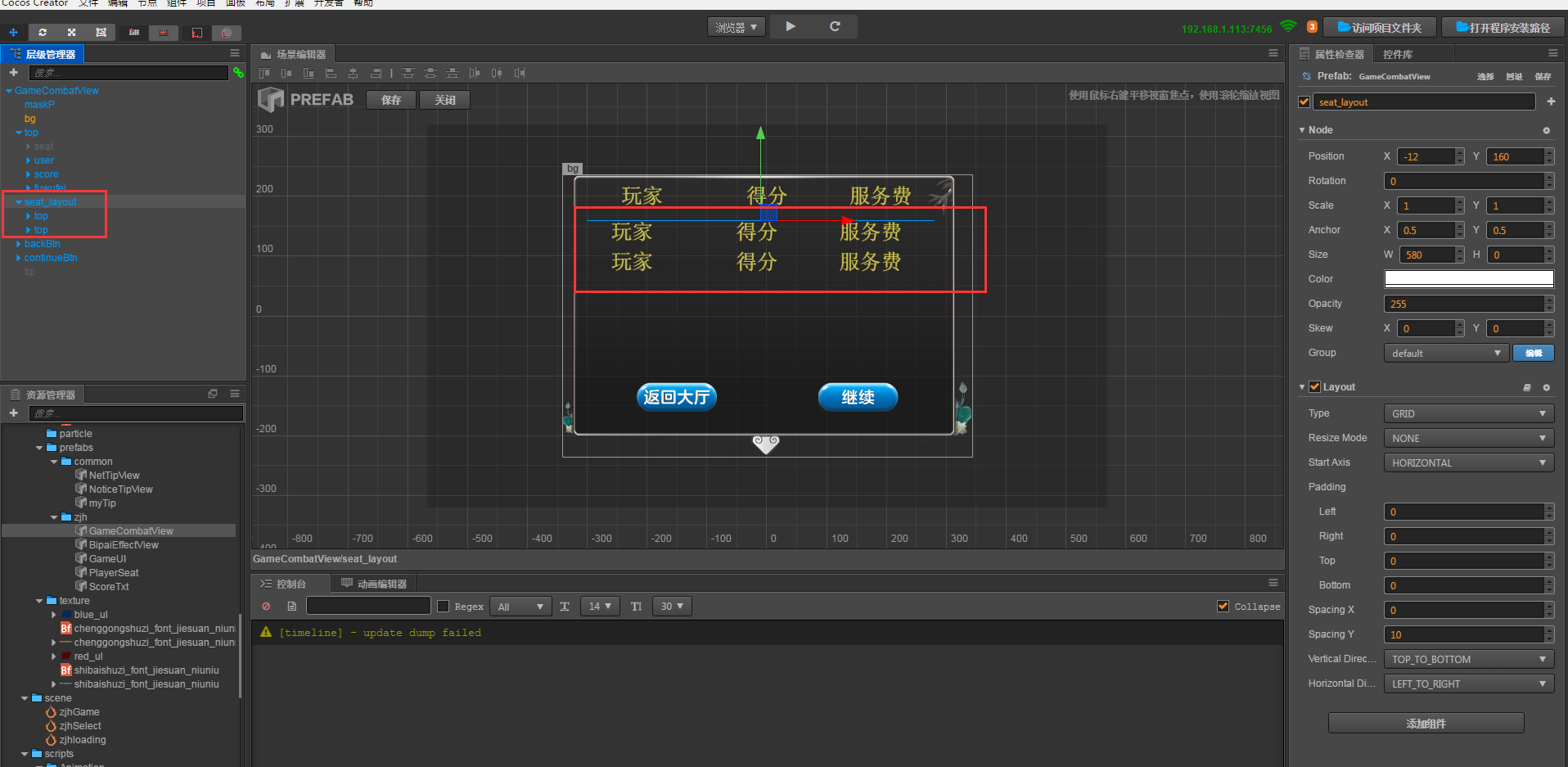Image resolution: width=1568 pixels, height=767 pixels.
Task: Open the Start Axis HORIZONTAL dropdown
Action: pos(1468,462)
